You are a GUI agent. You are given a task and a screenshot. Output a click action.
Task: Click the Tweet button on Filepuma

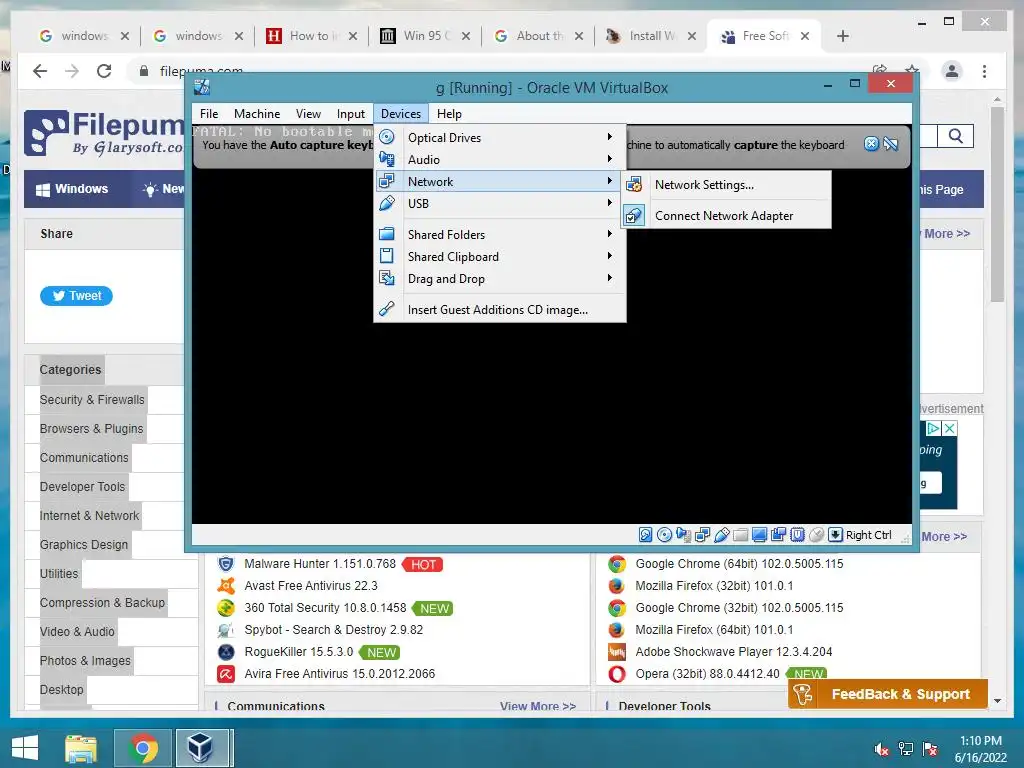tap(76, 296)
